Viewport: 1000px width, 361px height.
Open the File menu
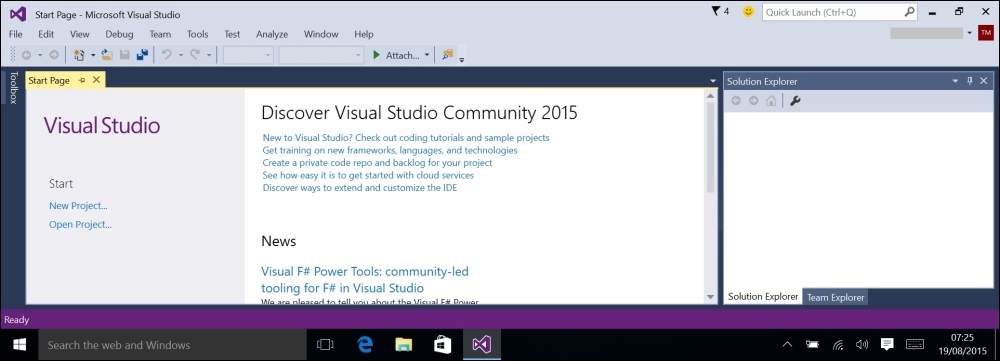(15, 34)
